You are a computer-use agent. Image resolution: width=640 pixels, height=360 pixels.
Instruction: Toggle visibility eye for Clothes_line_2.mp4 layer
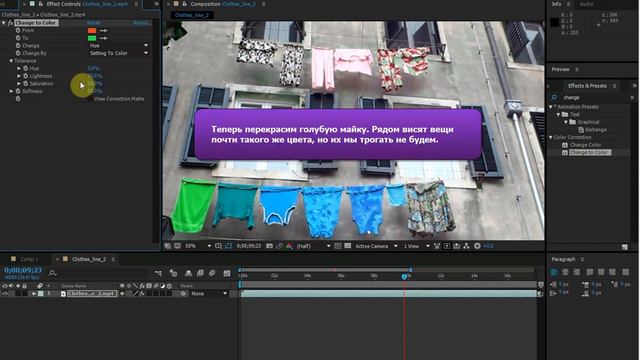(5, 293)
